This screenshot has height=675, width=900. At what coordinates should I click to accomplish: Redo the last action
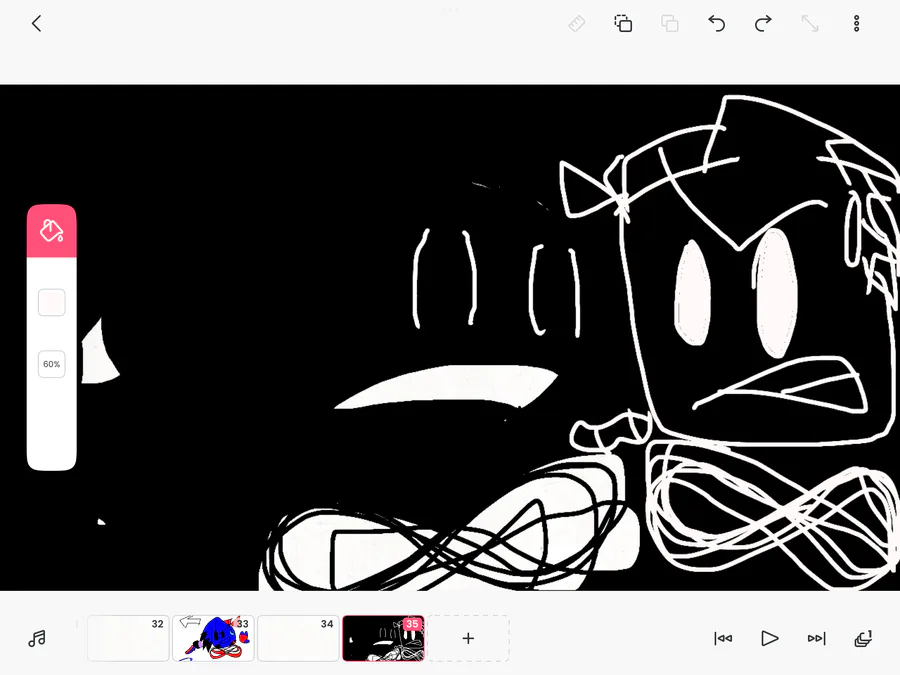pyautogui.click(x=763, y=24)
